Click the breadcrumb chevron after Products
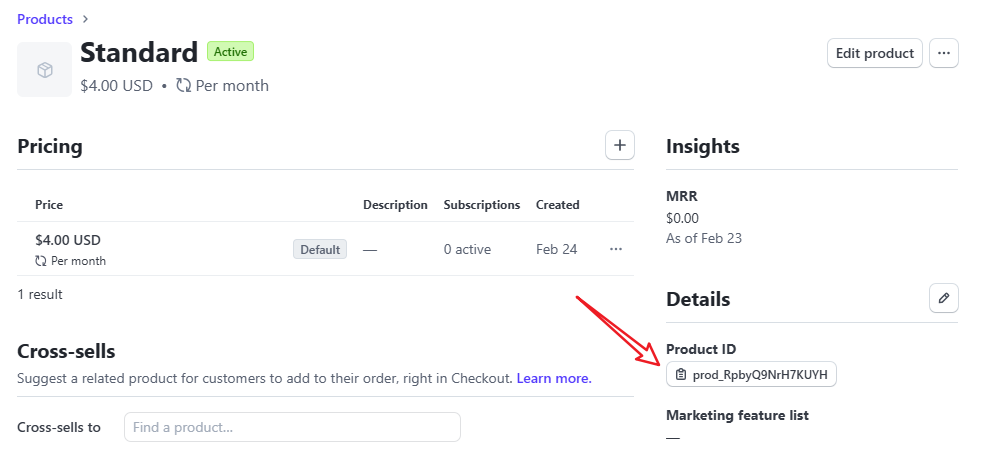Viewport: 986px width, 457px height. [86, 19]
